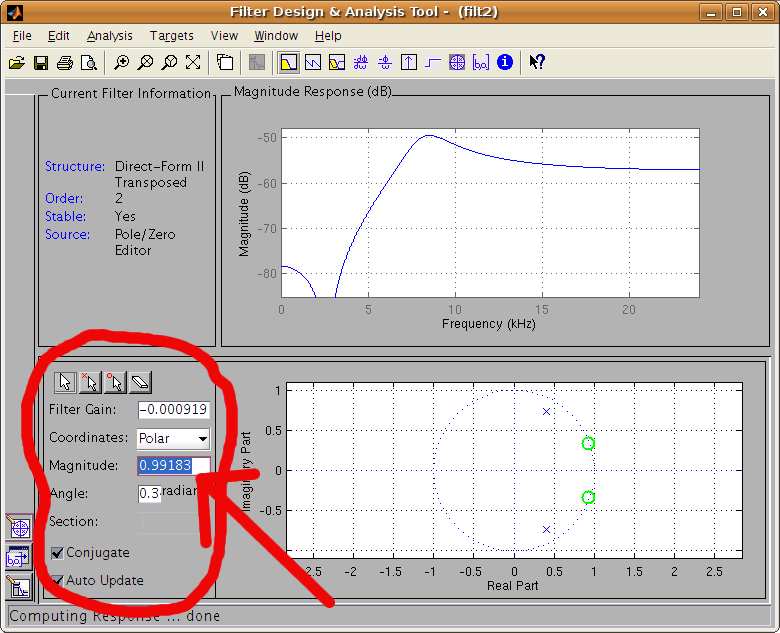Maximize the Filter Design window
The height and width of the screenshot is (633, 780).
737,12
